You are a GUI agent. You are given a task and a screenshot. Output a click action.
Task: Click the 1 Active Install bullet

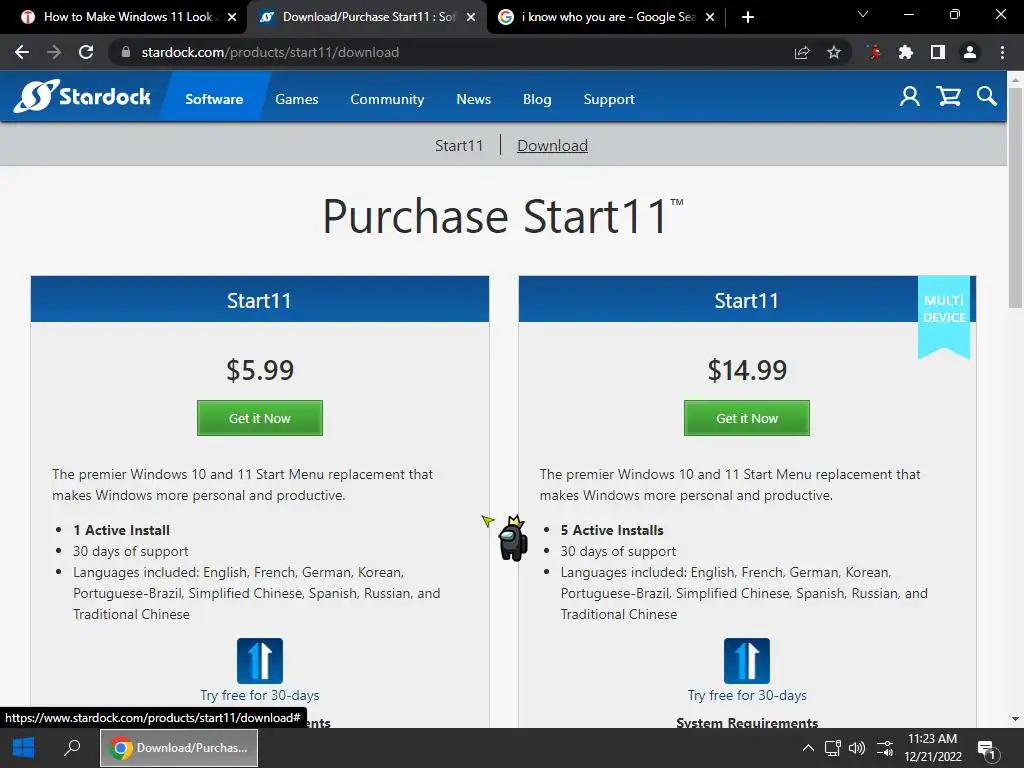coord(121,530)
